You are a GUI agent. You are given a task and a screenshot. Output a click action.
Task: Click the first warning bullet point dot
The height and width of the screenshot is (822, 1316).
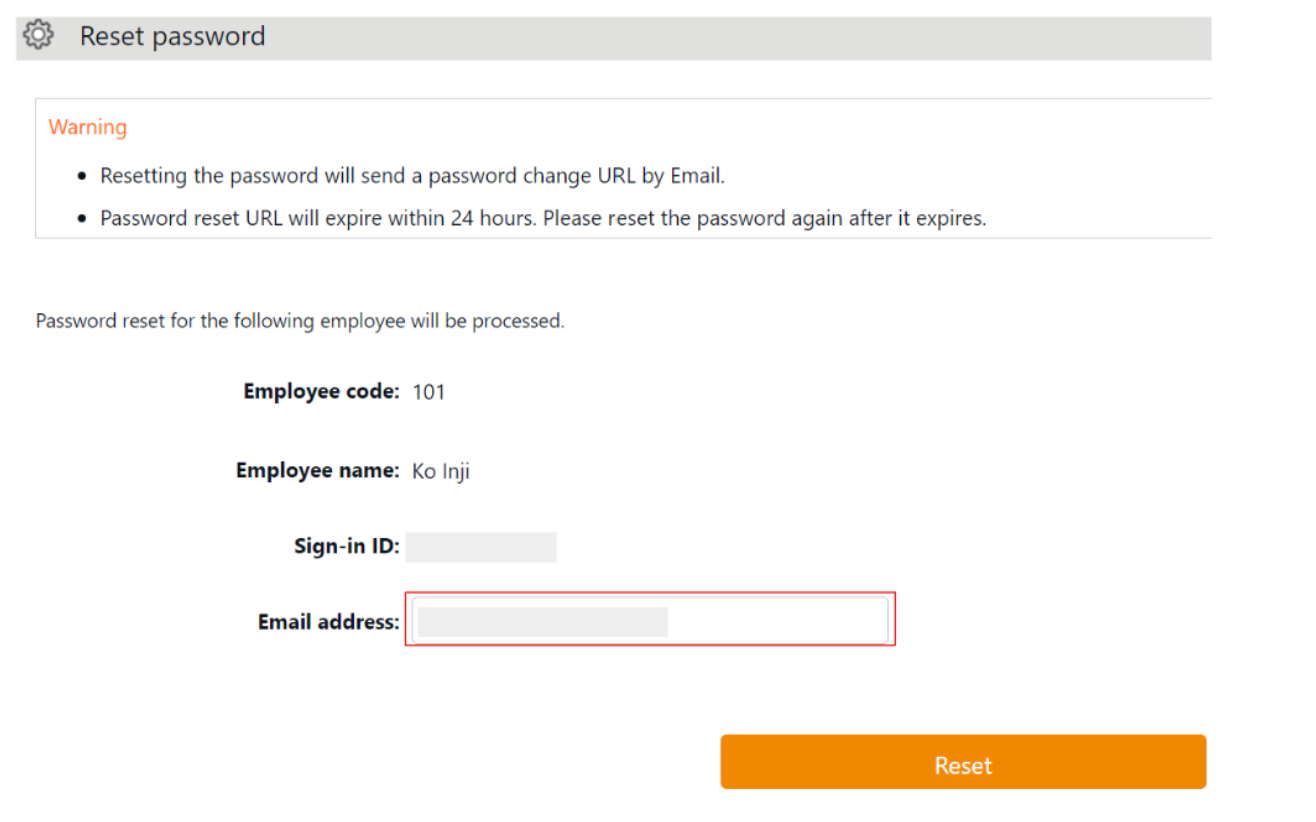(x=83, y=177)
